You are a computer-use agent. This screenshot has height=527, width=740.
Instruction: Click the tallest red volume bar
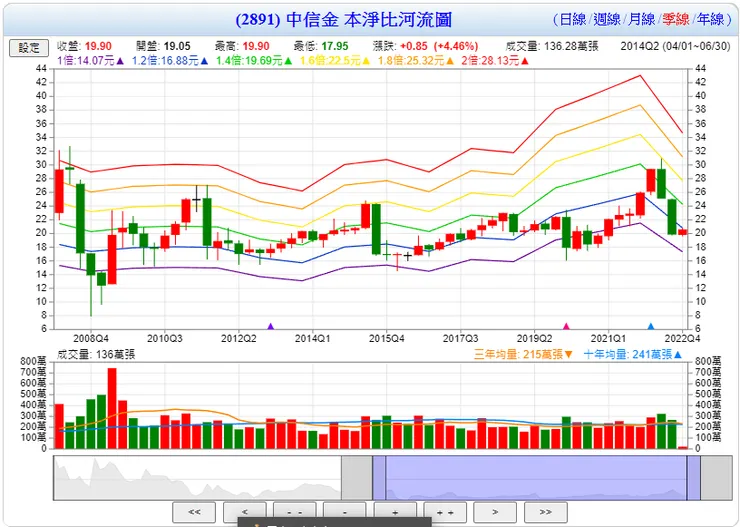[x=112, y=408]
